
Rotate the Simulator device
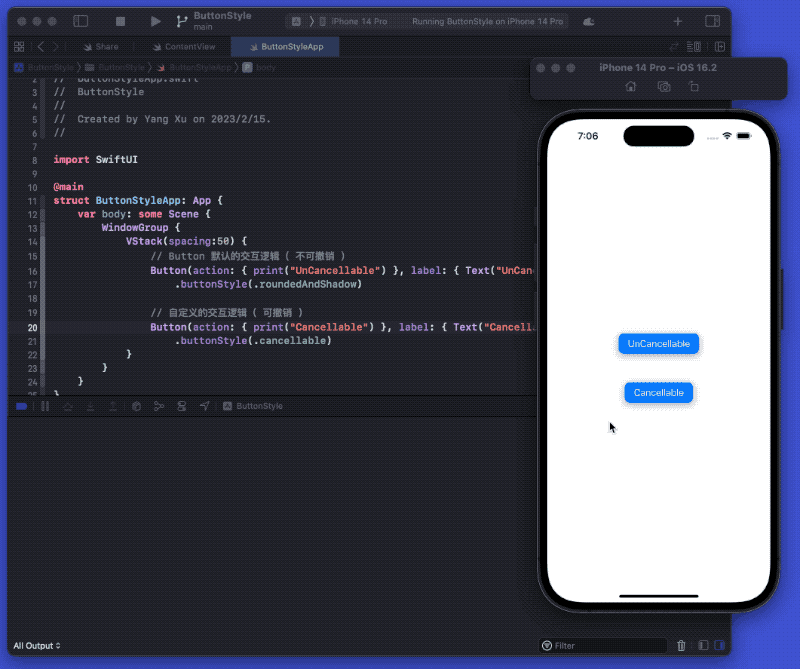click(694, 87)
